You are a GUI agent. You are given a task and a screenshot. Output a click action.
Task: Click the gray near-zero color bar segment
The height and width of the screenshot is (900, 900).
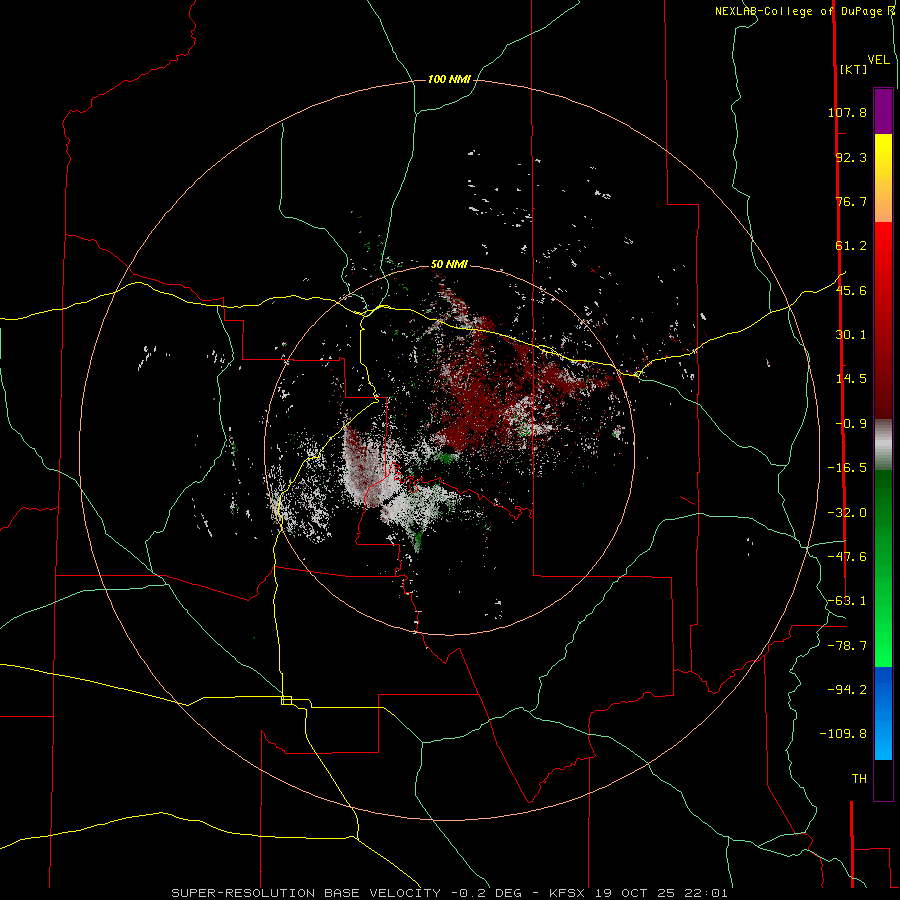click(883, 444)
